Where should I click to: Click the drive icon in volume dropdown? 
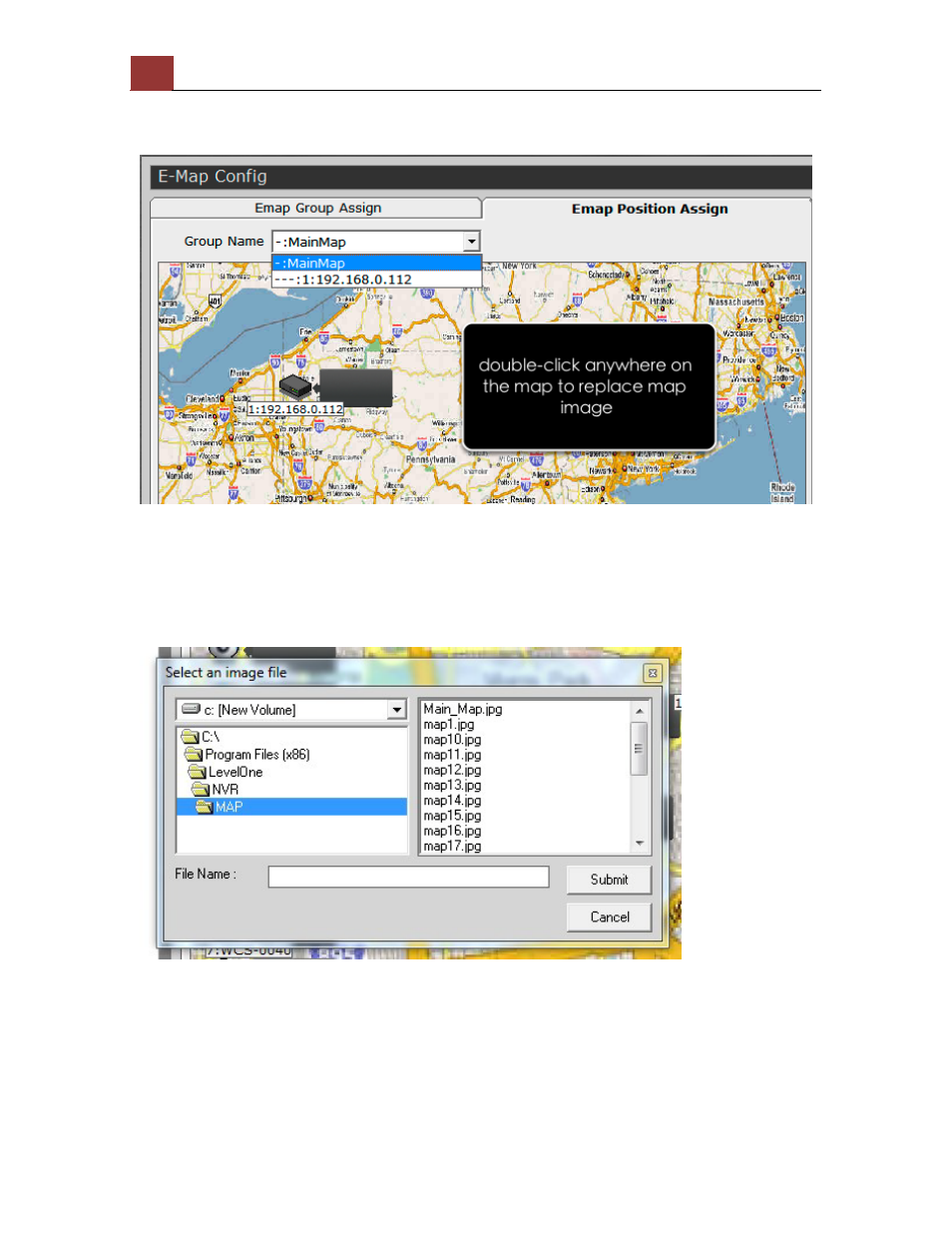tap(192, 709)
